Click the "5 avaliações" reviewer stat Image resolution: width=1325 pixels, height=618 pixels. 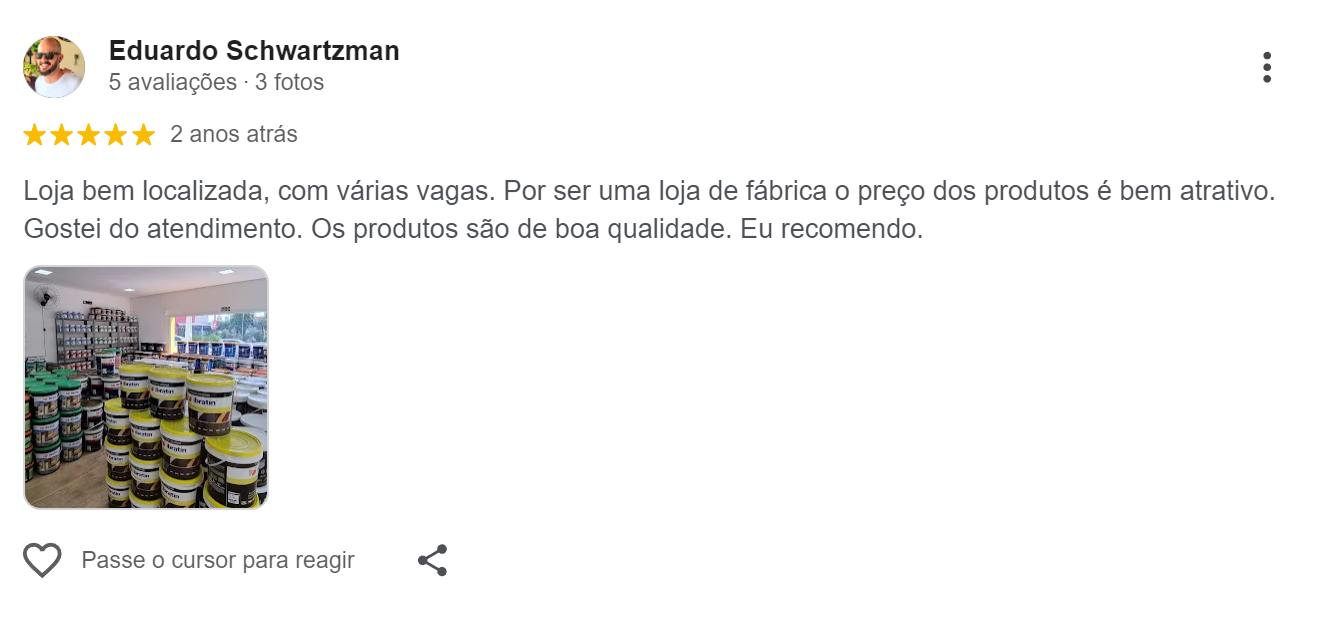(x=172, y=83)
